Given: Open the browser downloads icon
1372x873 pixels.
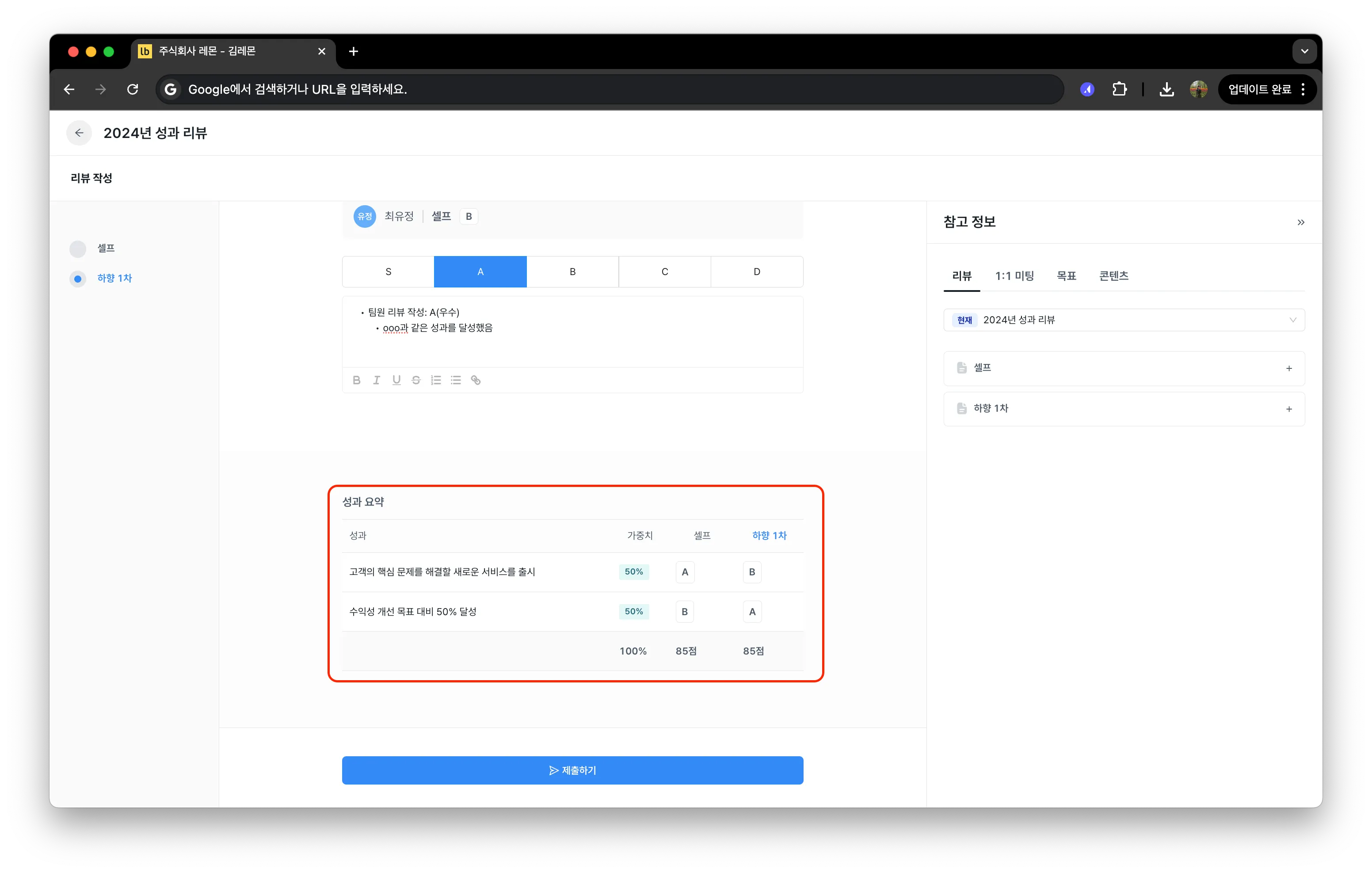Looking at the screenshot, I should click(1166, 89).
